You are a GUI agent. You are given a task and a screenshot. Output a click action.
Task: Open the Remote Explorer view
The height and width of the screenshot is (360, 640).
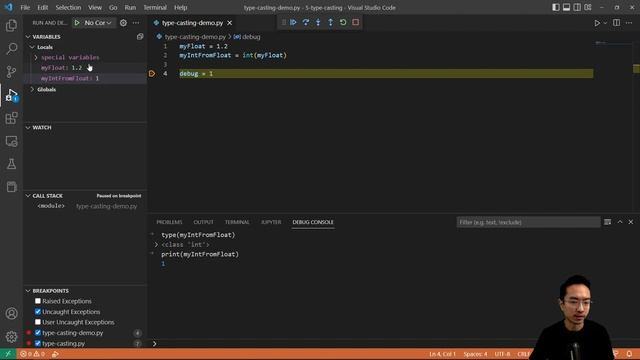(x=11, y=141)
